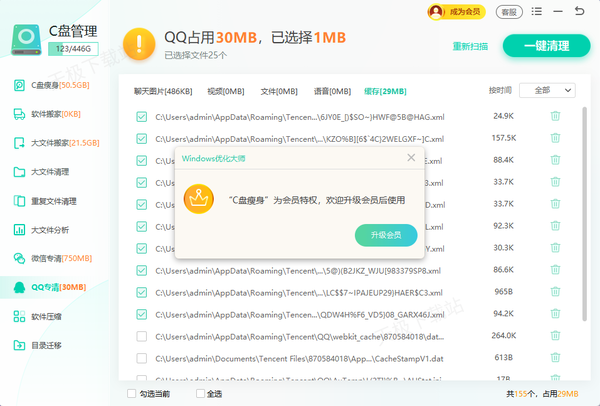Check the webkit_cache file row checkbox

coord(142,336)
